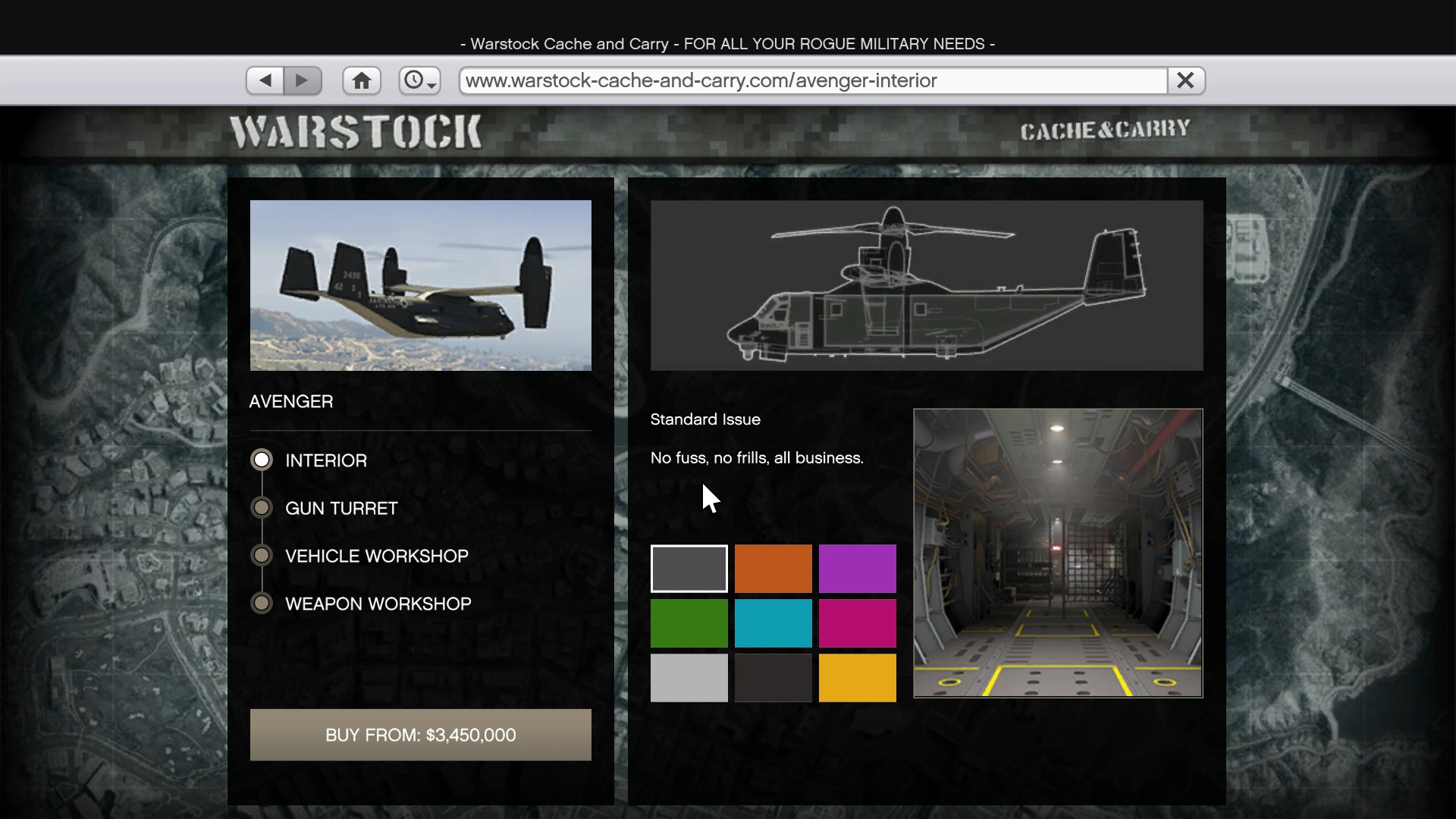
Task: Click the Avenger aircraft photo thumbnail
Action: click(420, 285)
